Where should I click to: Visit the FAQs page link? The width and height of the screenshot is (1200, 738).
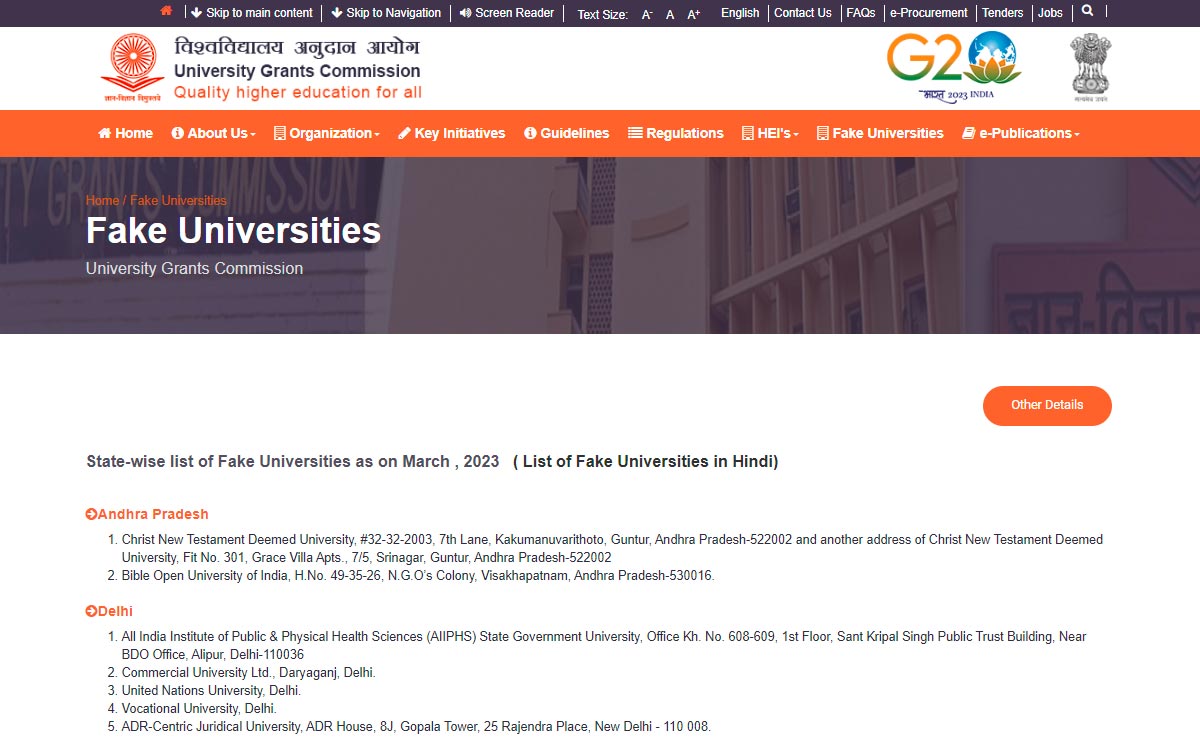click(861, 13)
